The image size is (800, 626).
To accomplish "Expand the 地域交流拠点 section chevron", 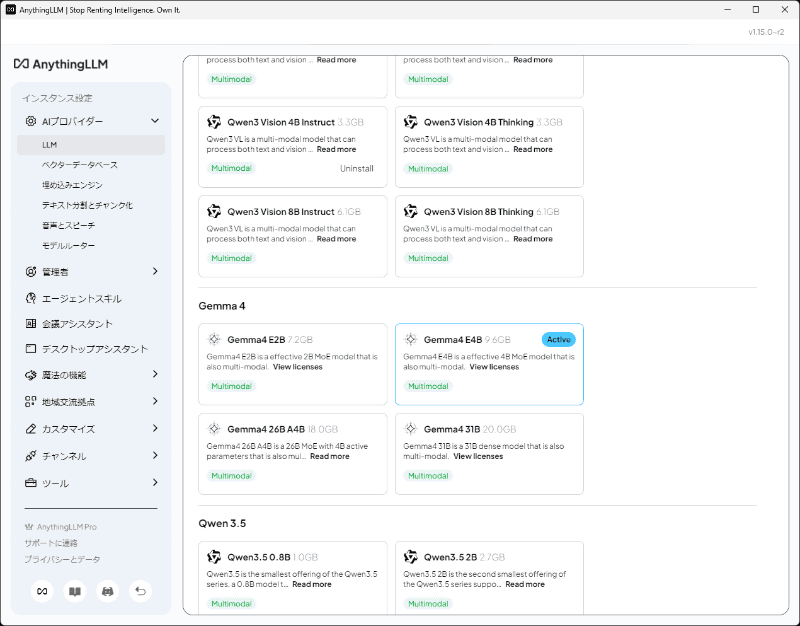I will 155,402.
